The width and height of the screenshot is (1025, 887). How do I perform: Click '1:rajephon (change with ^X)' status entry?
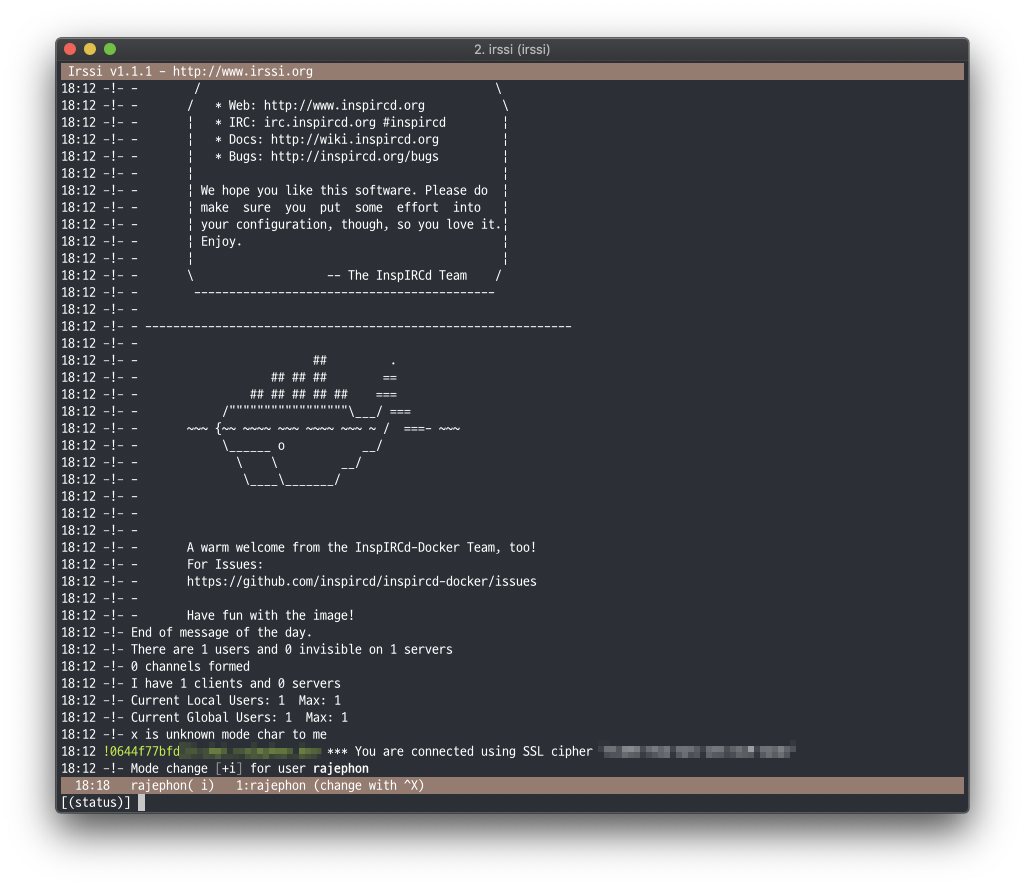pos(330,785)
